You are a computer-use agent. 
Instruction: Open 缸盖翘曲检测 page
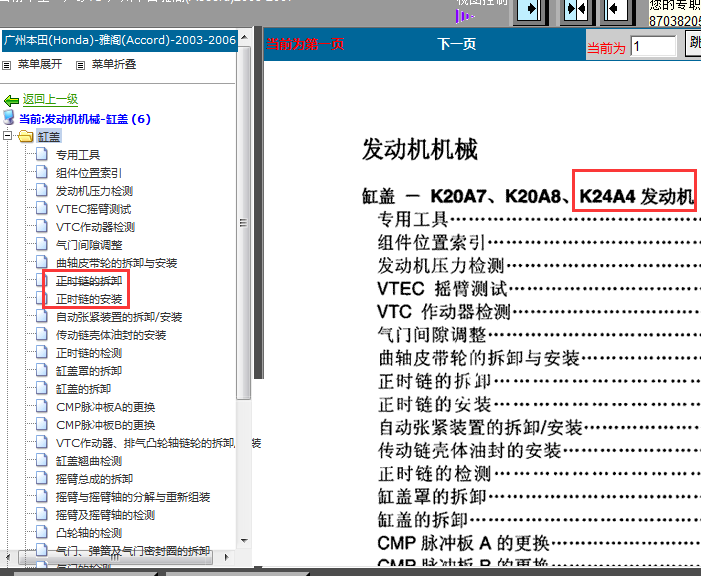click(x=89, y=461)
